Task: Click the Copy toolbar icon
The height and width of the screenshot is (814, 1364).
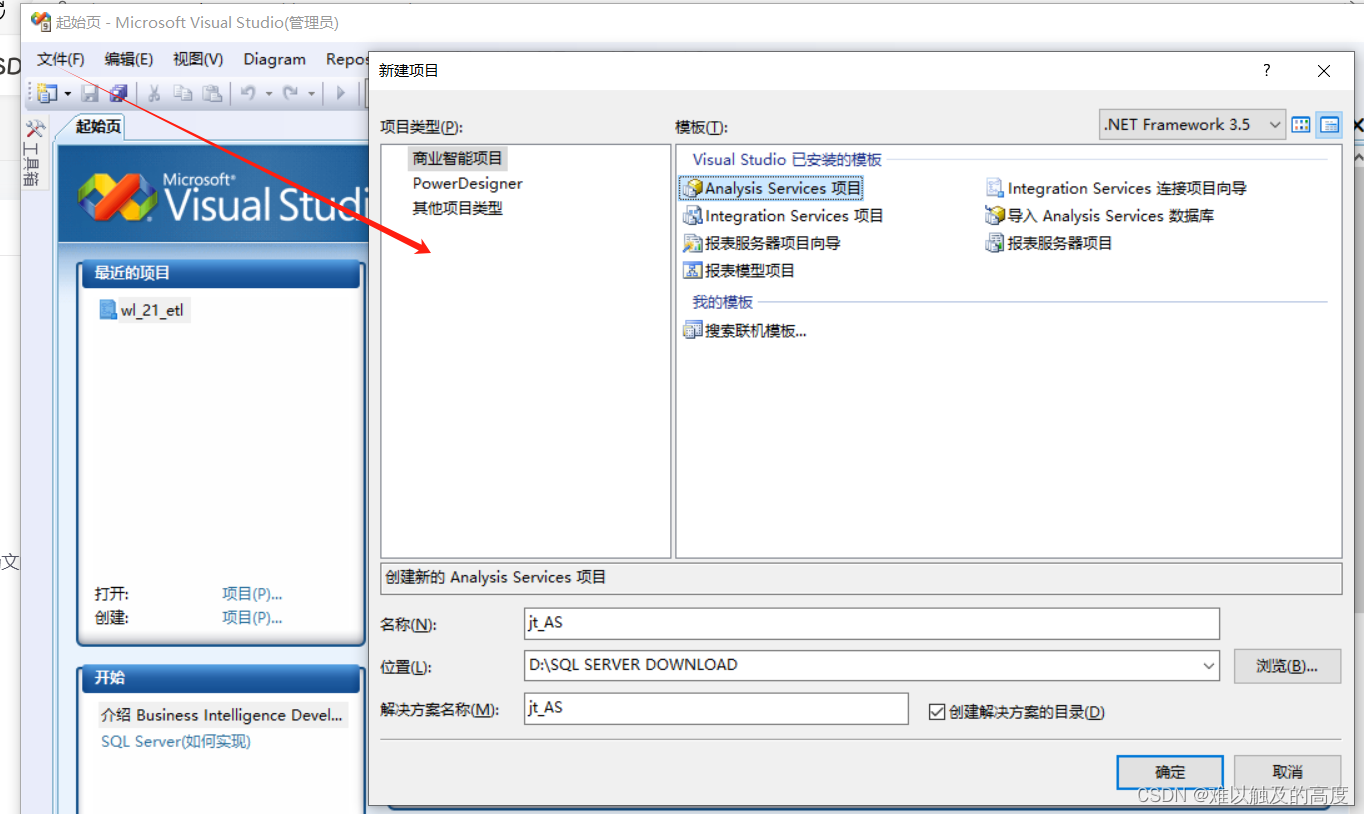Action: pos(182,93)
